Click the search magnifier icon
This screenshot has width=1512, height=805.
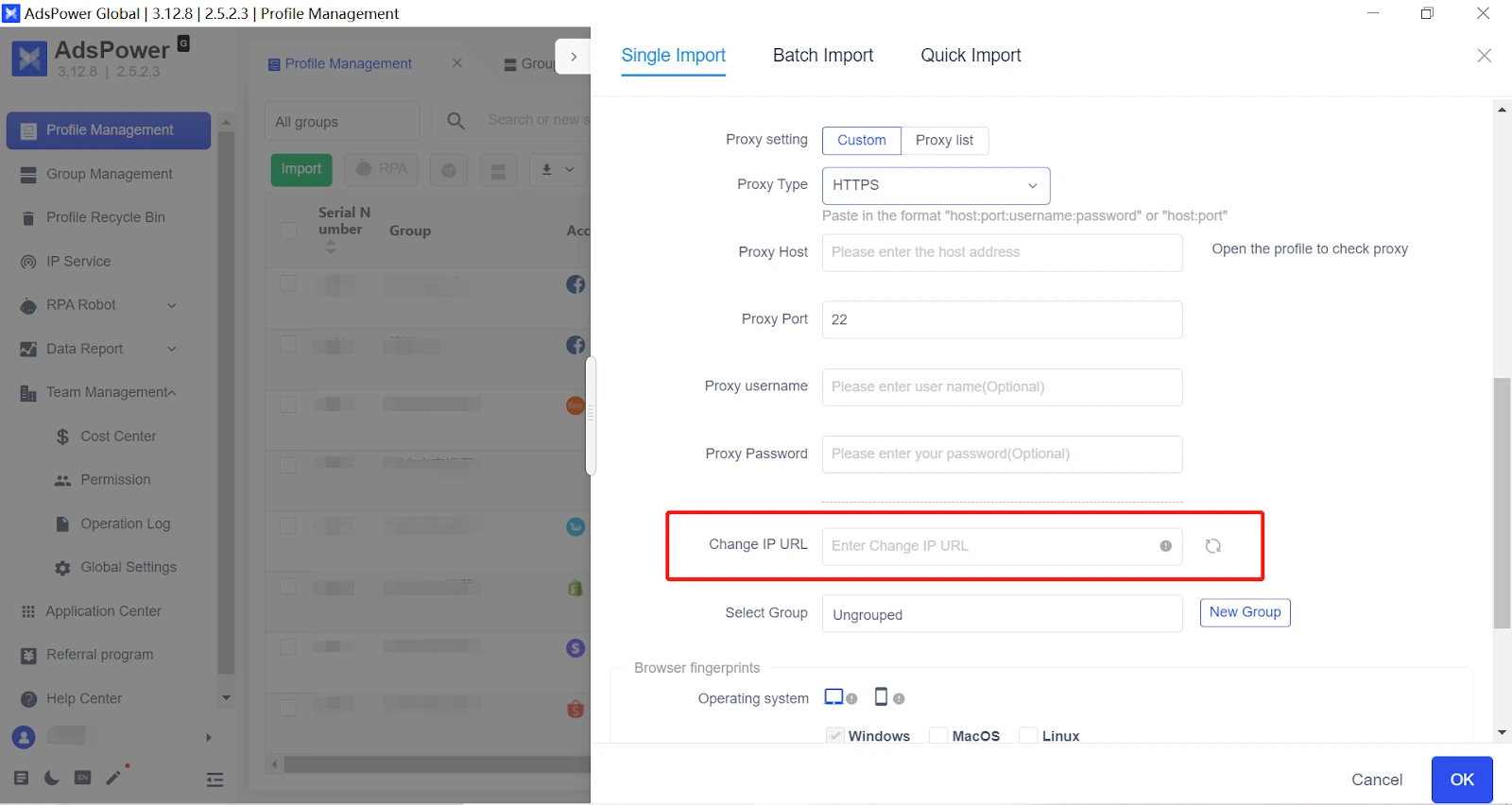455,121
